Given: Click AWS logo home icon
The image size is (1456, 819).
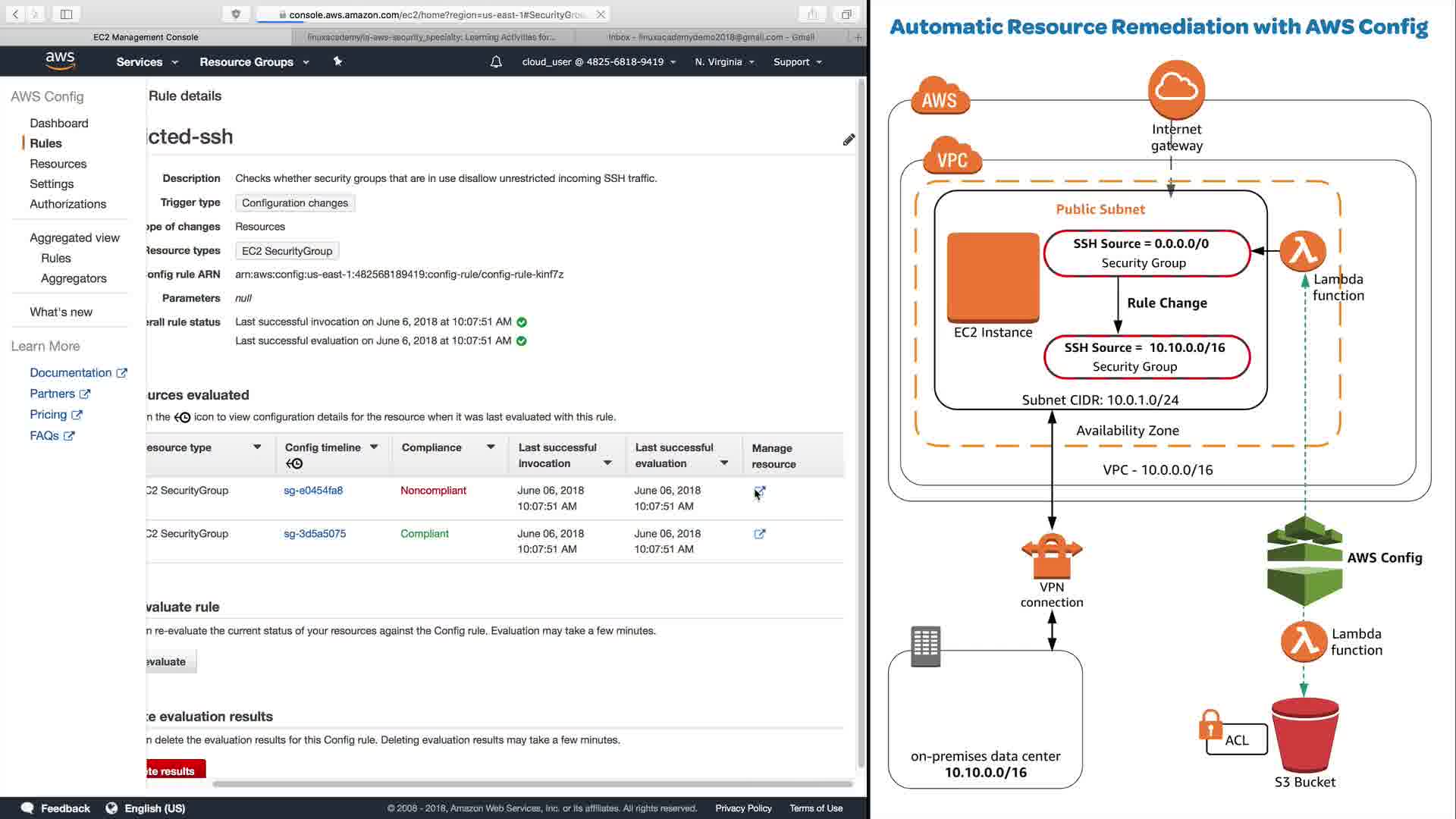Looking at the screenshot, I should pos(60,61).
